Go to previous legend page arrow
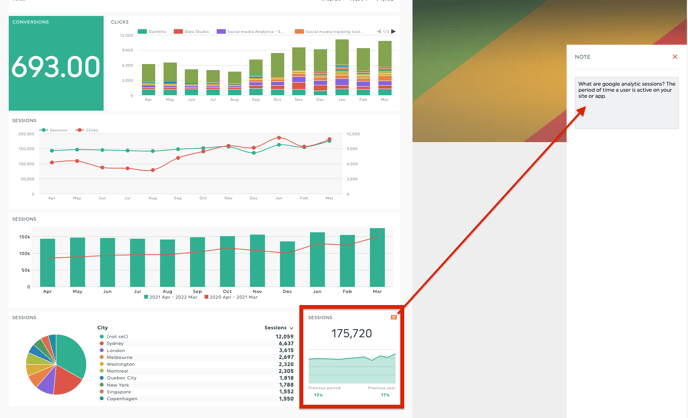Screen dimensions: 688x418 (x=379, y=32)
